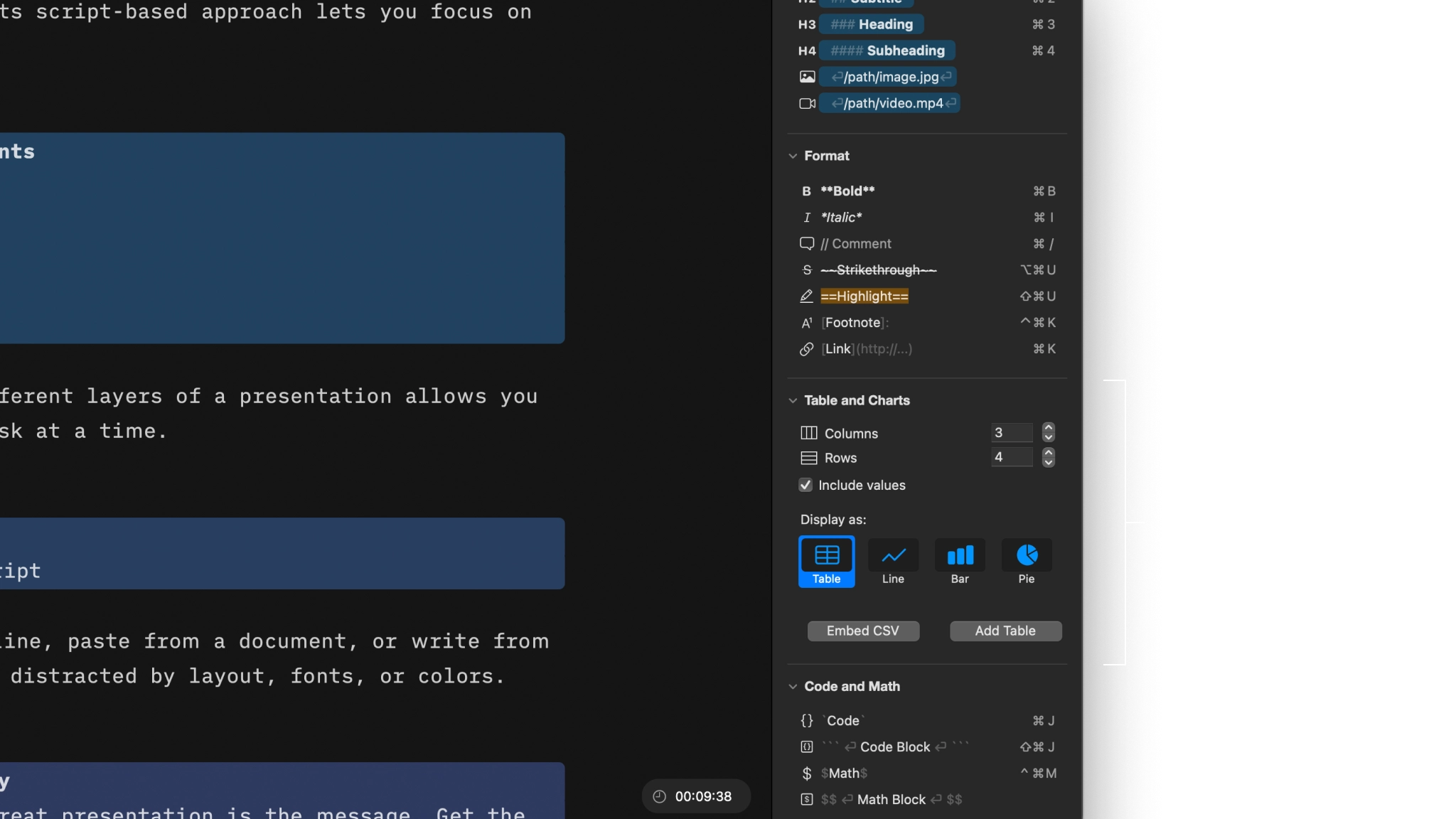Apply H3 Heading style

[x=872, y=23]
